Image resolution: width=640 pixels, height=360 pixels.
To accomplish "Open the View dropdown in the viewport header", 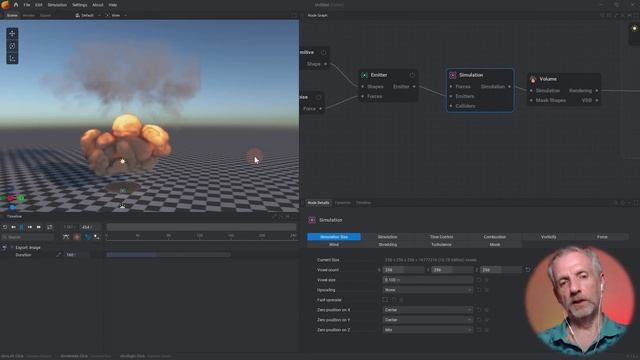I will [116, 16].
